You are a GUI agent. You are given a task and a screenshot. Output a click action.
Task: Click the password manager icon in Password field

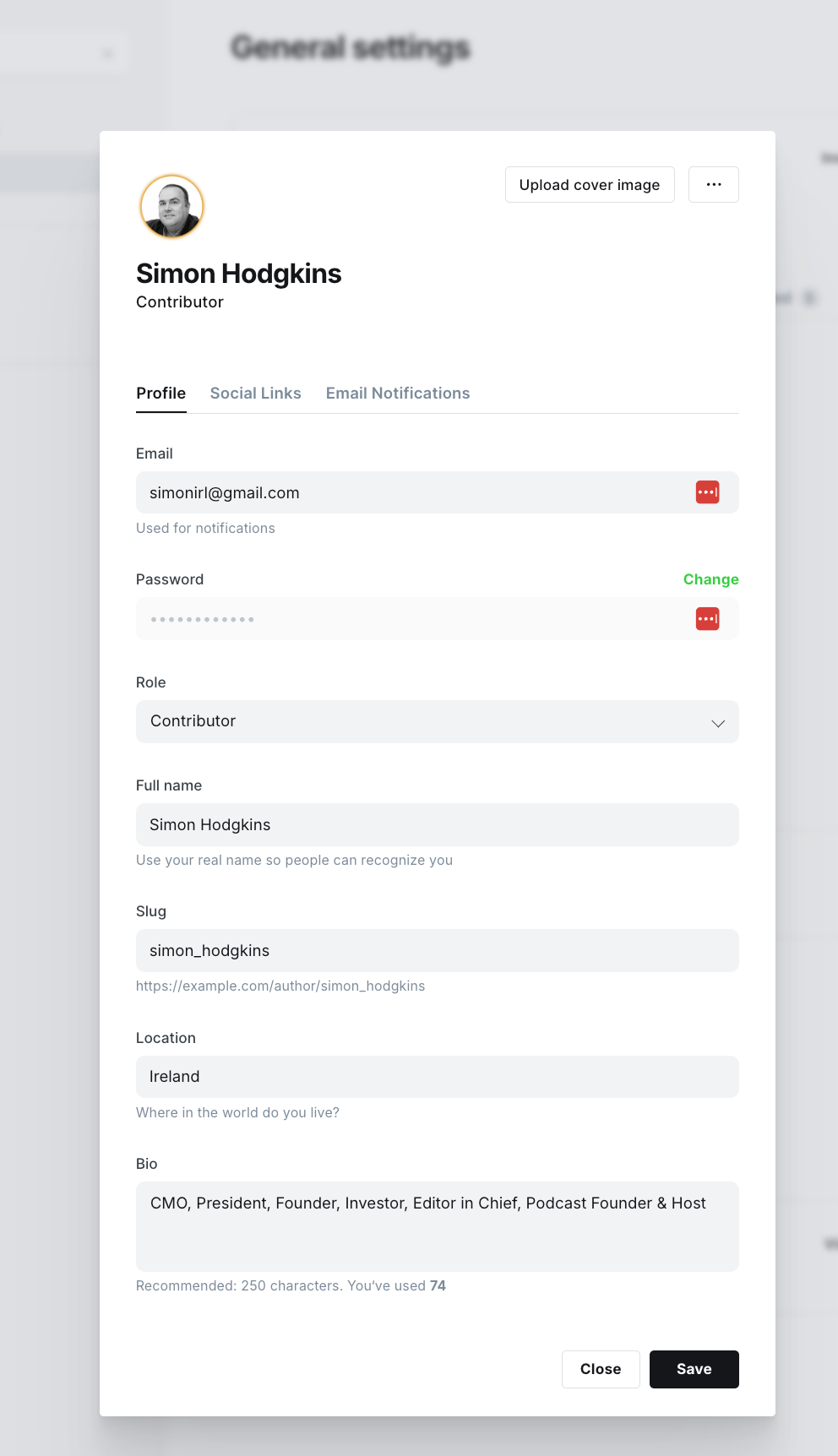pos(707,619)
